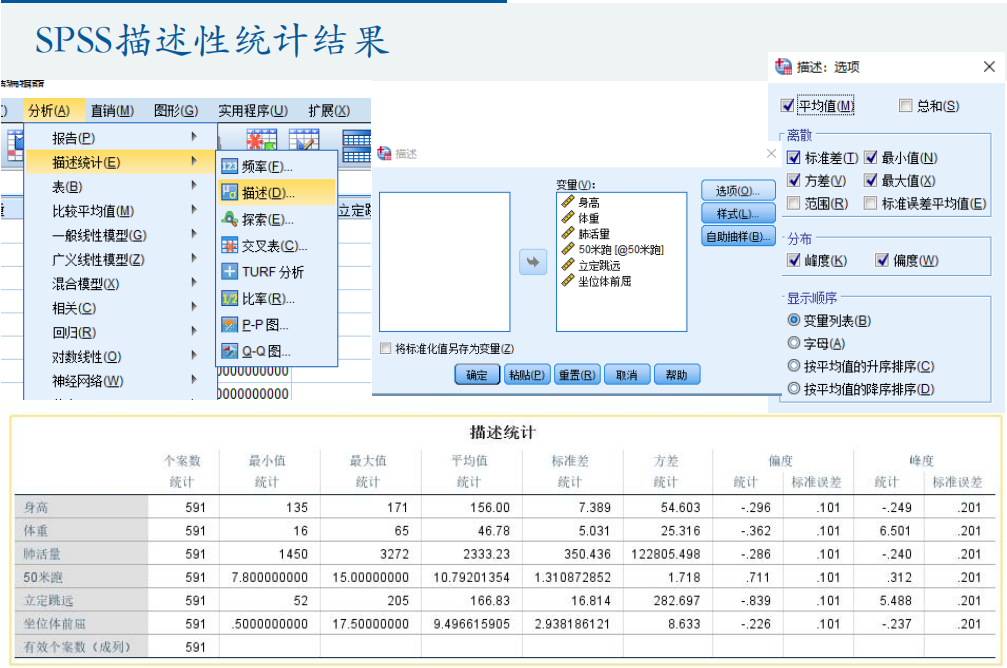The image size is (1007, 668).
Task: Click the 选项(O)... button
Action: (738, 190)
